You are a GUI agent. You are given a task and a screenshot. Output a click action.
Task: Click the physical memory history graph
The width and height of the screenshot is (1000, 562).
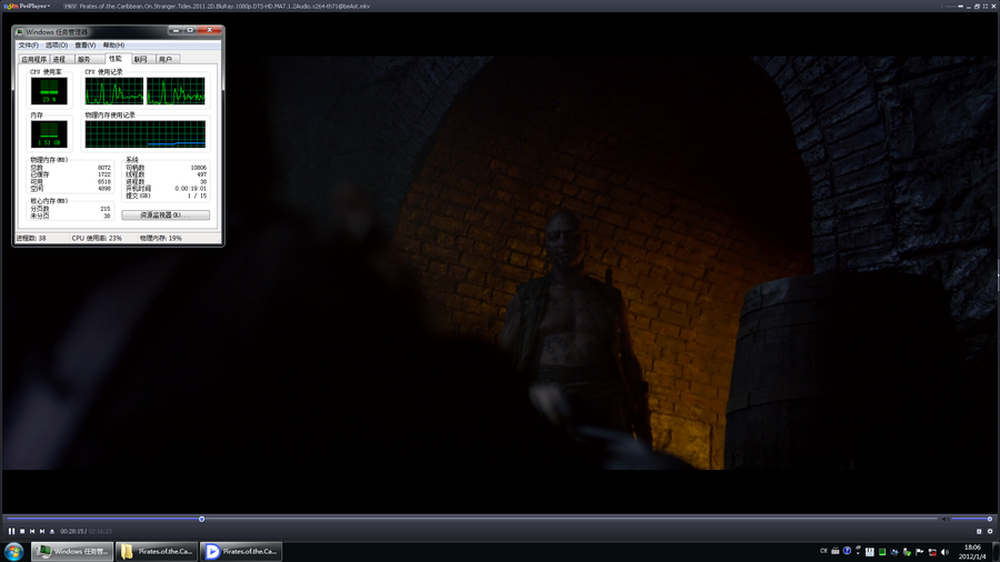(145, 135)
